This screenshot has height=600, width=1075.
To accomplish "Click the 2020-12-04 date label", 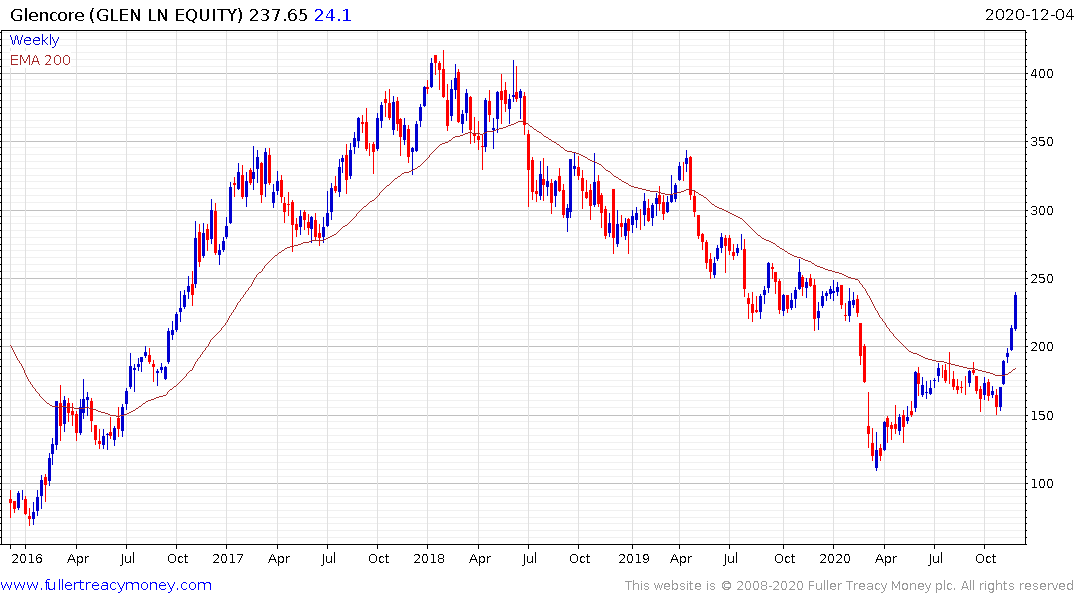I will tap(1029, 15).
